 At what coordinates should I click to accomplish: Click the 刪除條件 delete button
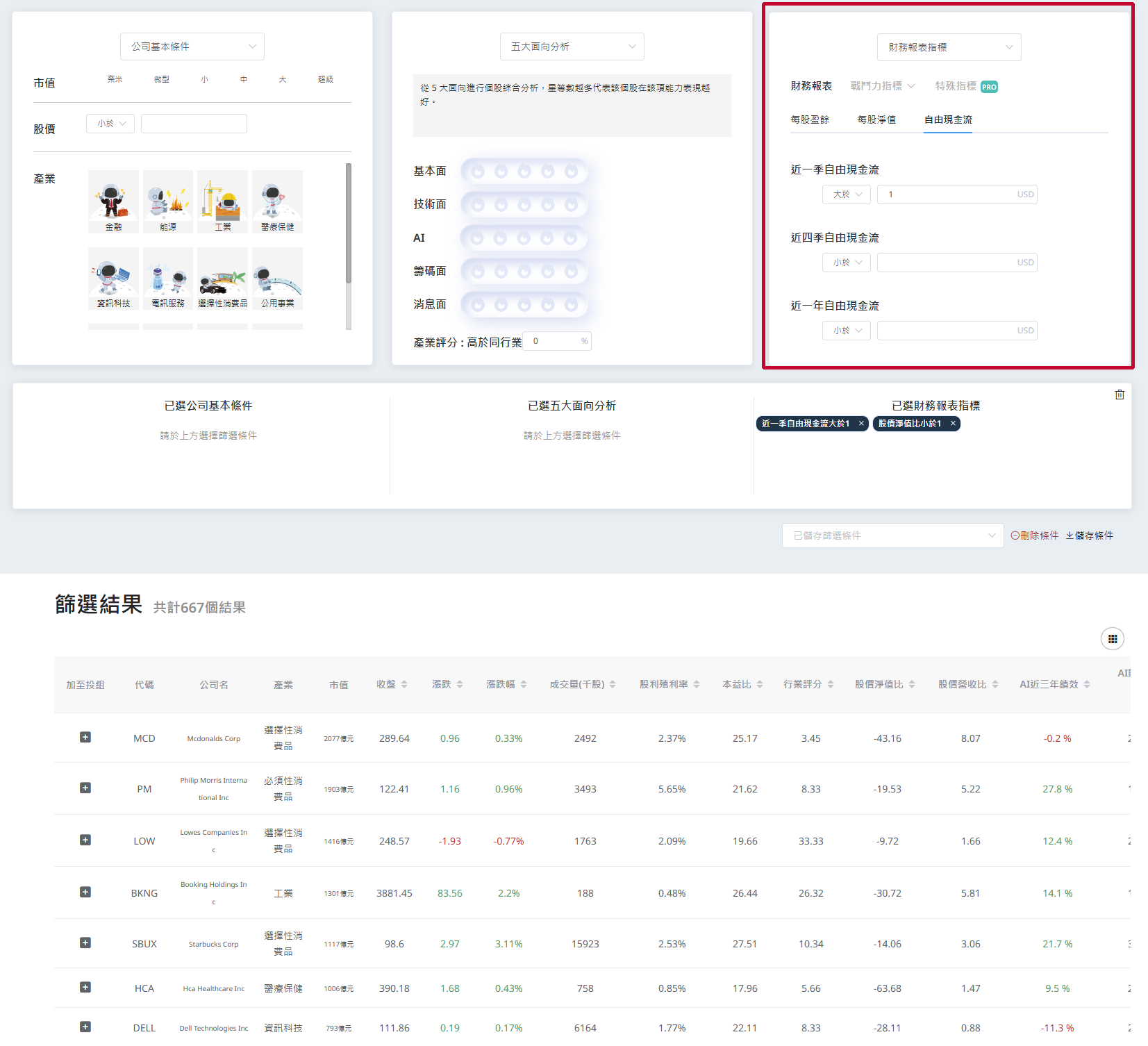(x=1035, y=536)
